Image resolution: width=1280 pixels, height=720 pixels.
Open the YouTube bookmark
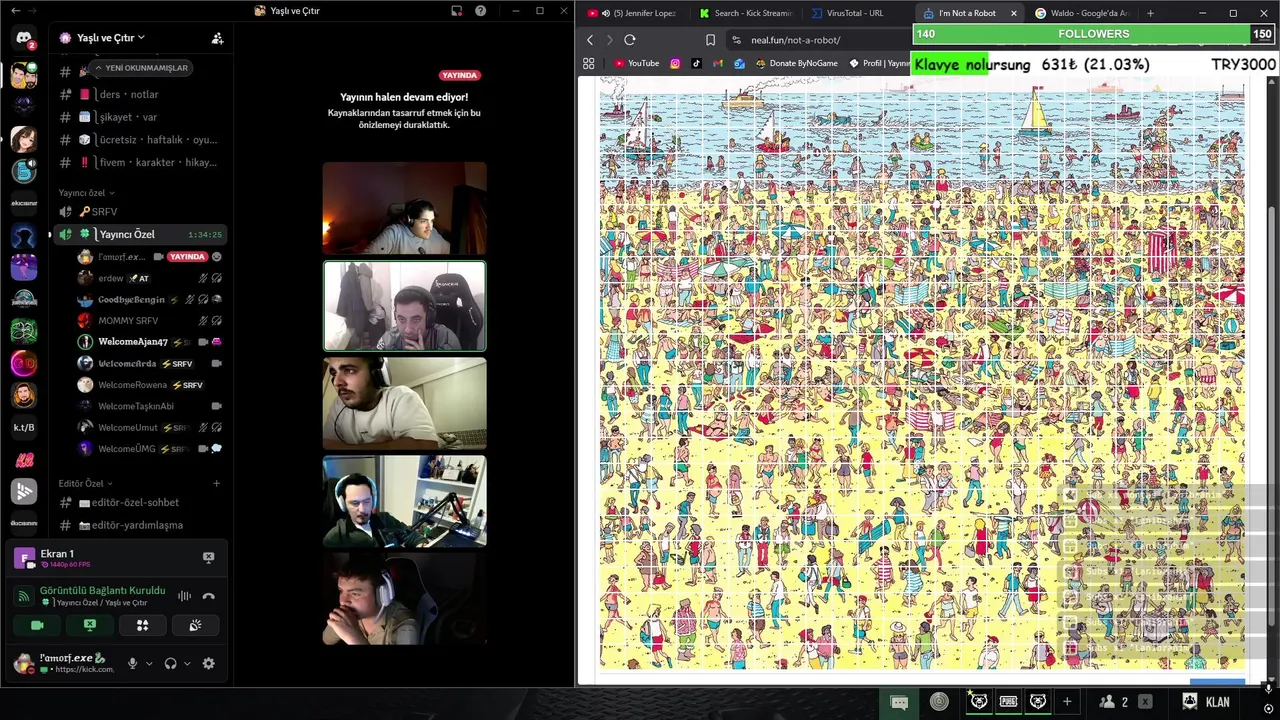(x=637, y=63)
